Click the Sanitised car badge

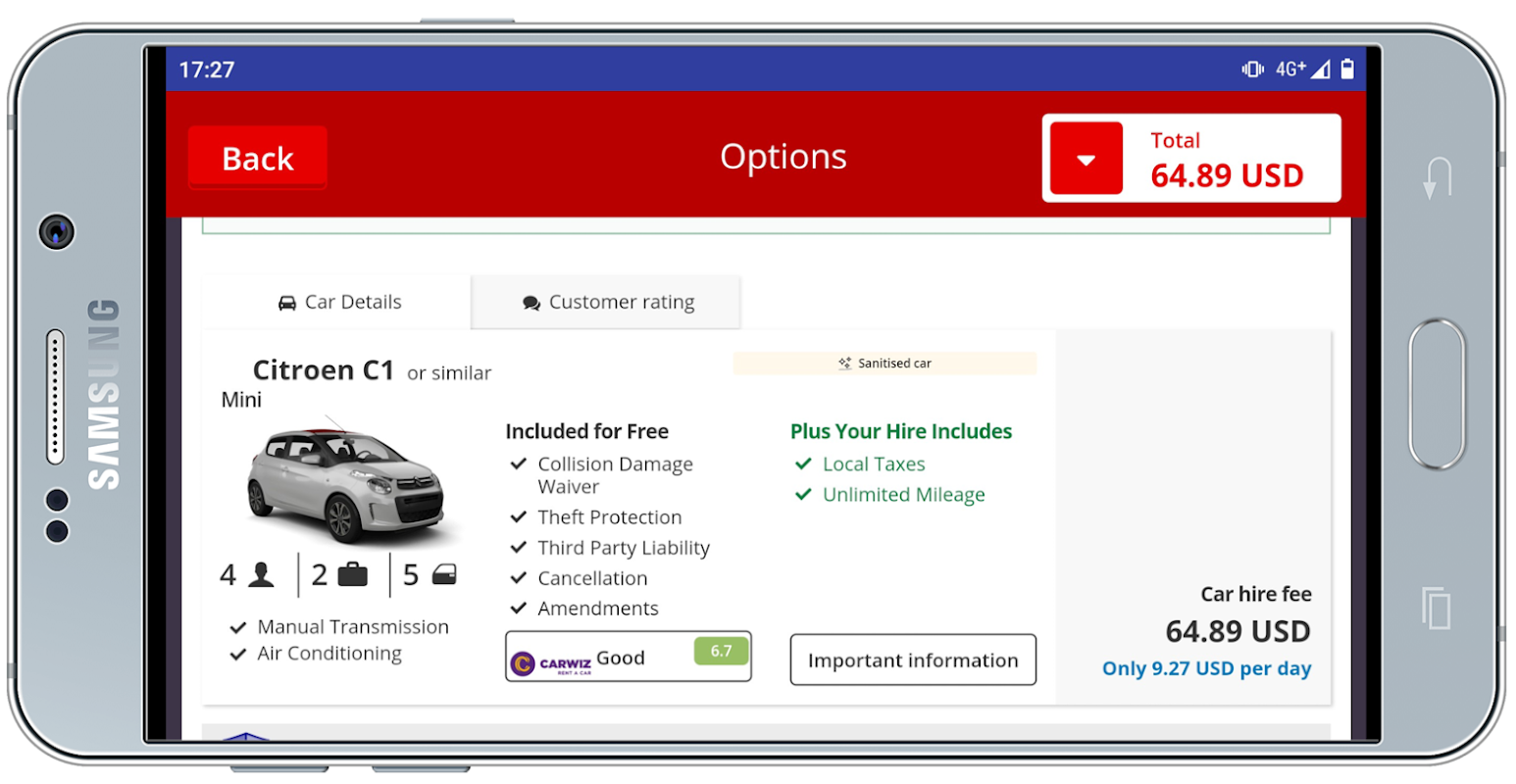[884, 363]
